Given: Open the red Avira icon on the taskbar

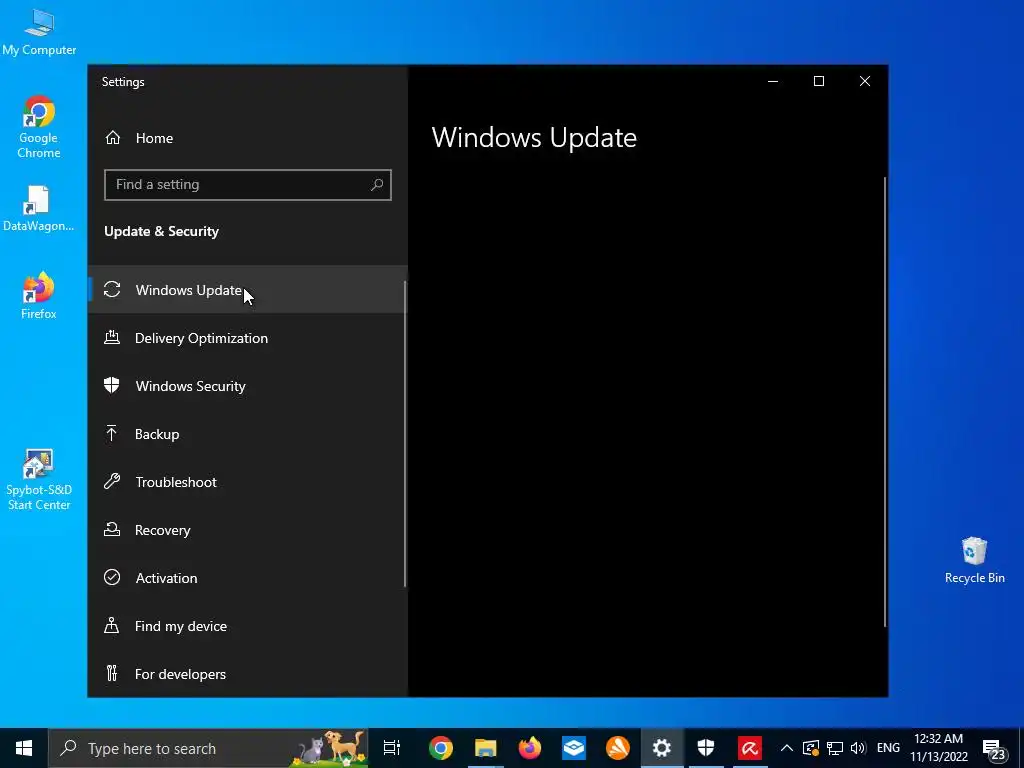Looking at the screenshot, I should pos(750,748).
